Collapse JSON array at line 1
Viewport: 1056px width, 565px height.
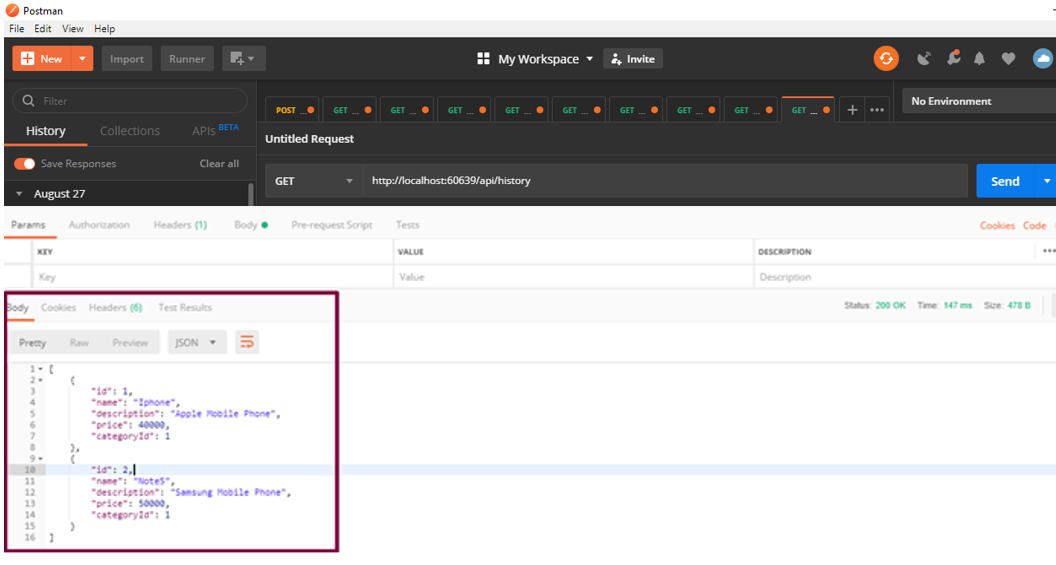pos(39,369)
